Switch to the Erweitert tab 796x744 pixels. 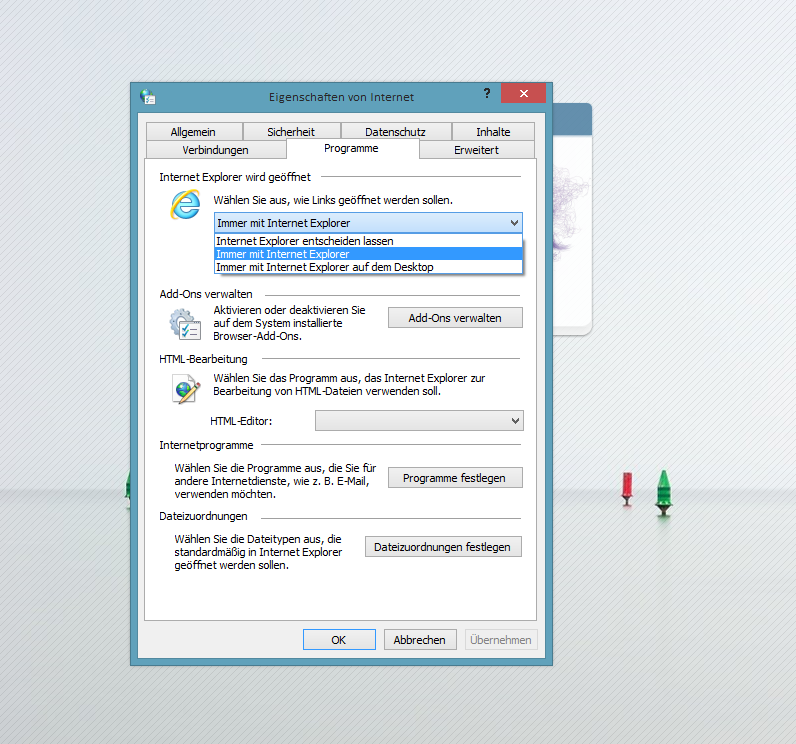pos(477,150)
